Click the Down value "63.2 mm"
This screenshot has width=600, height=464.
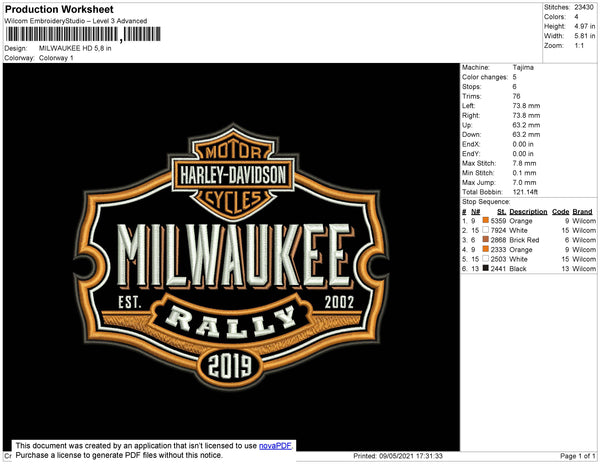526,135
